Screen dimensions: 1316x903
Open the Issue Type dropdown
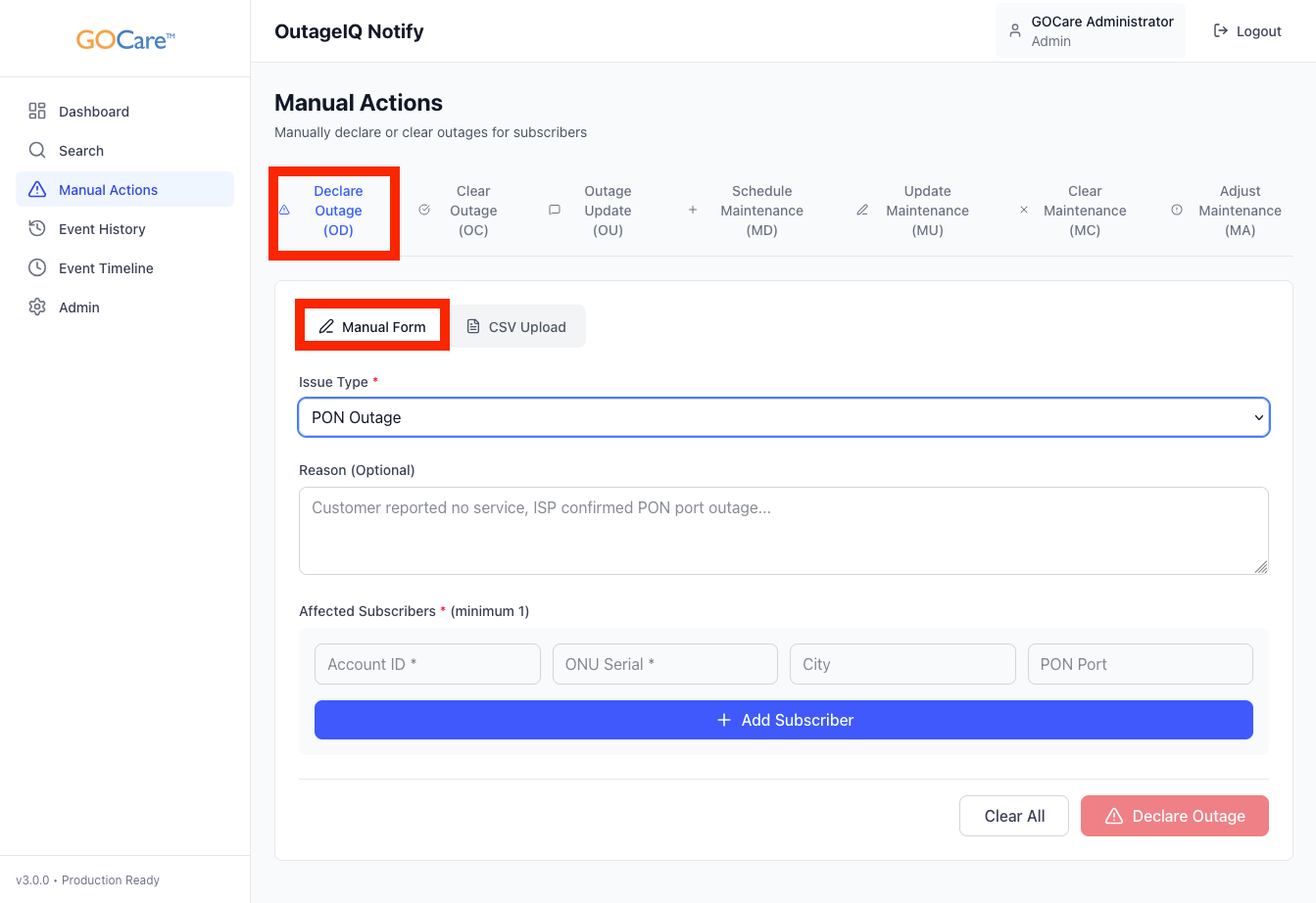coord(783,417)
